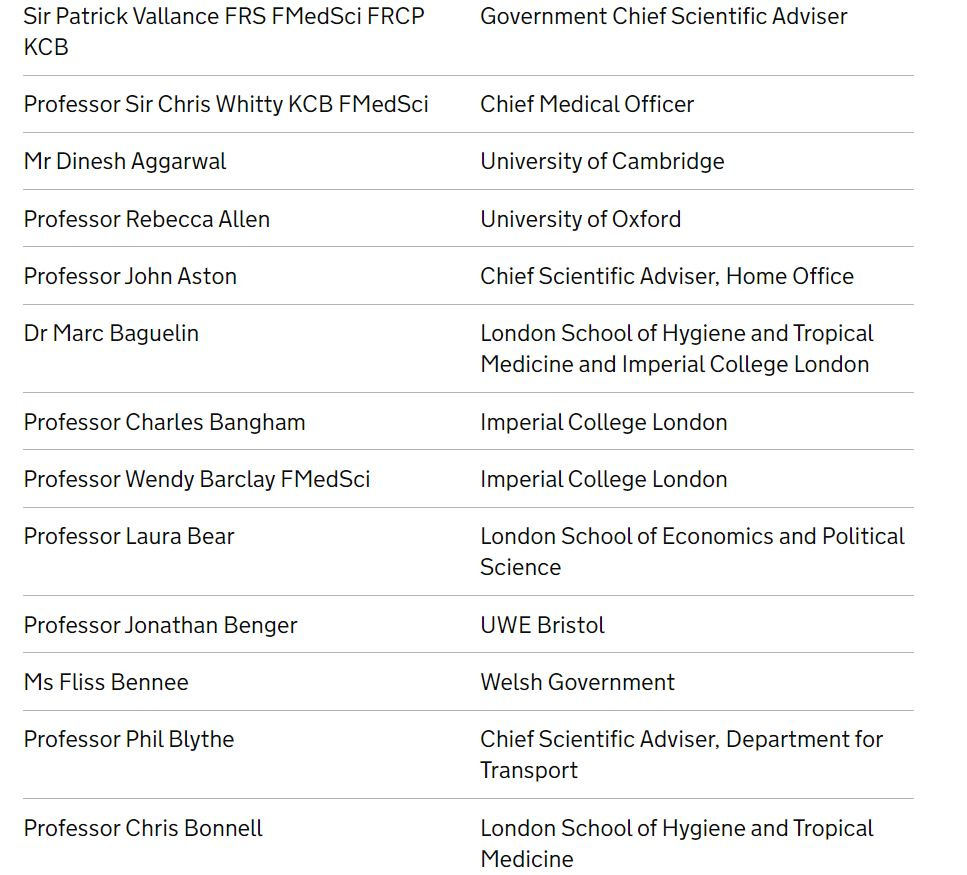Select Government Chief Scientific Adviser text

[x=664, y=17]
